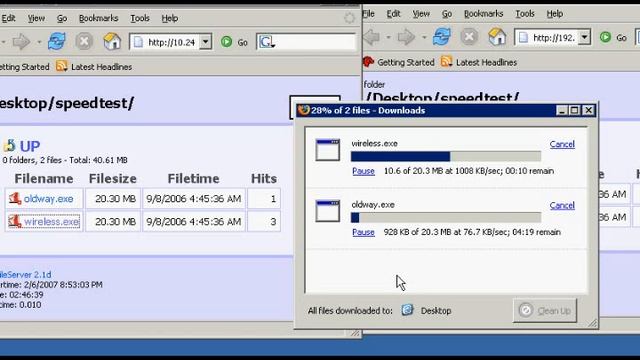Click the throbber activity icon in the left browser

(349, 18)
